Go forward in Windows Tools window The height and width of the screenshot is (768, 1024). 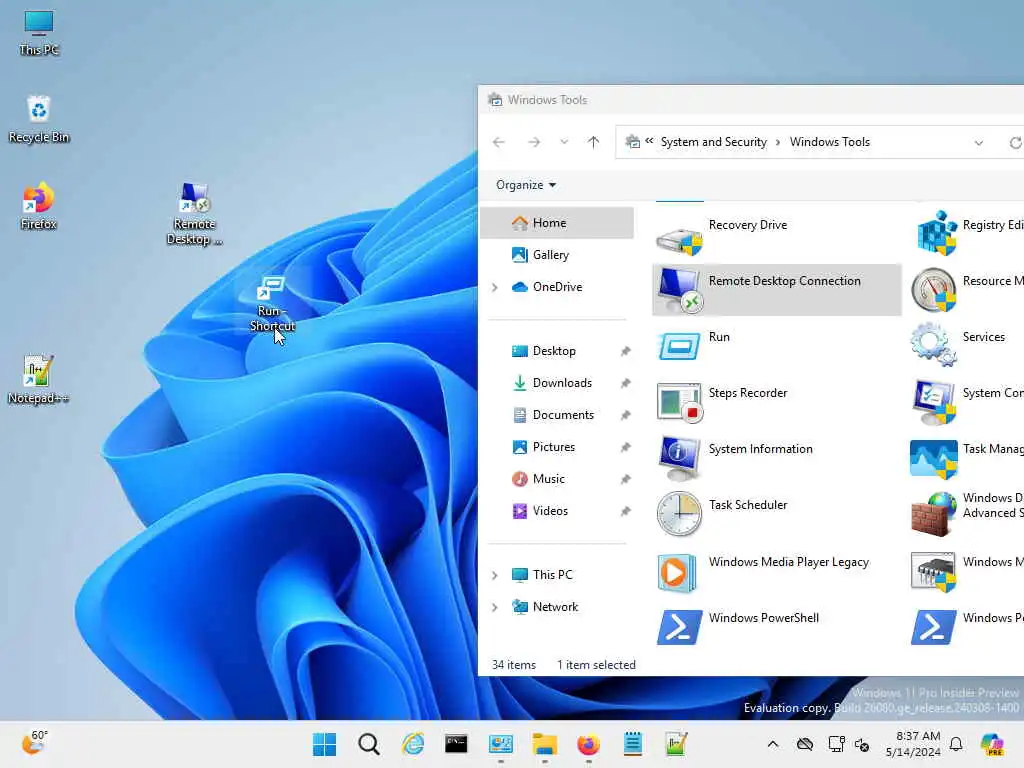point(534,142)
